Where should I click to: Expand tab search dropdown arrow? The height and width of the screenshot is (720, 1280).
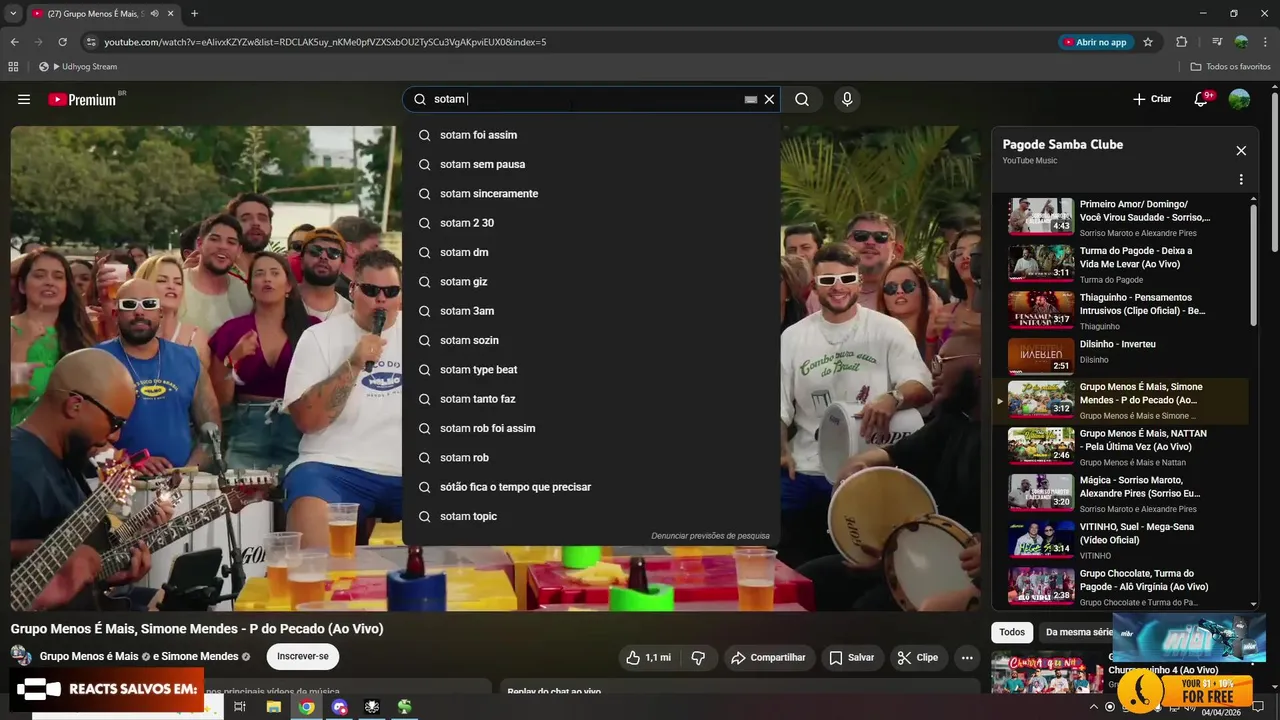click(13, 14)
